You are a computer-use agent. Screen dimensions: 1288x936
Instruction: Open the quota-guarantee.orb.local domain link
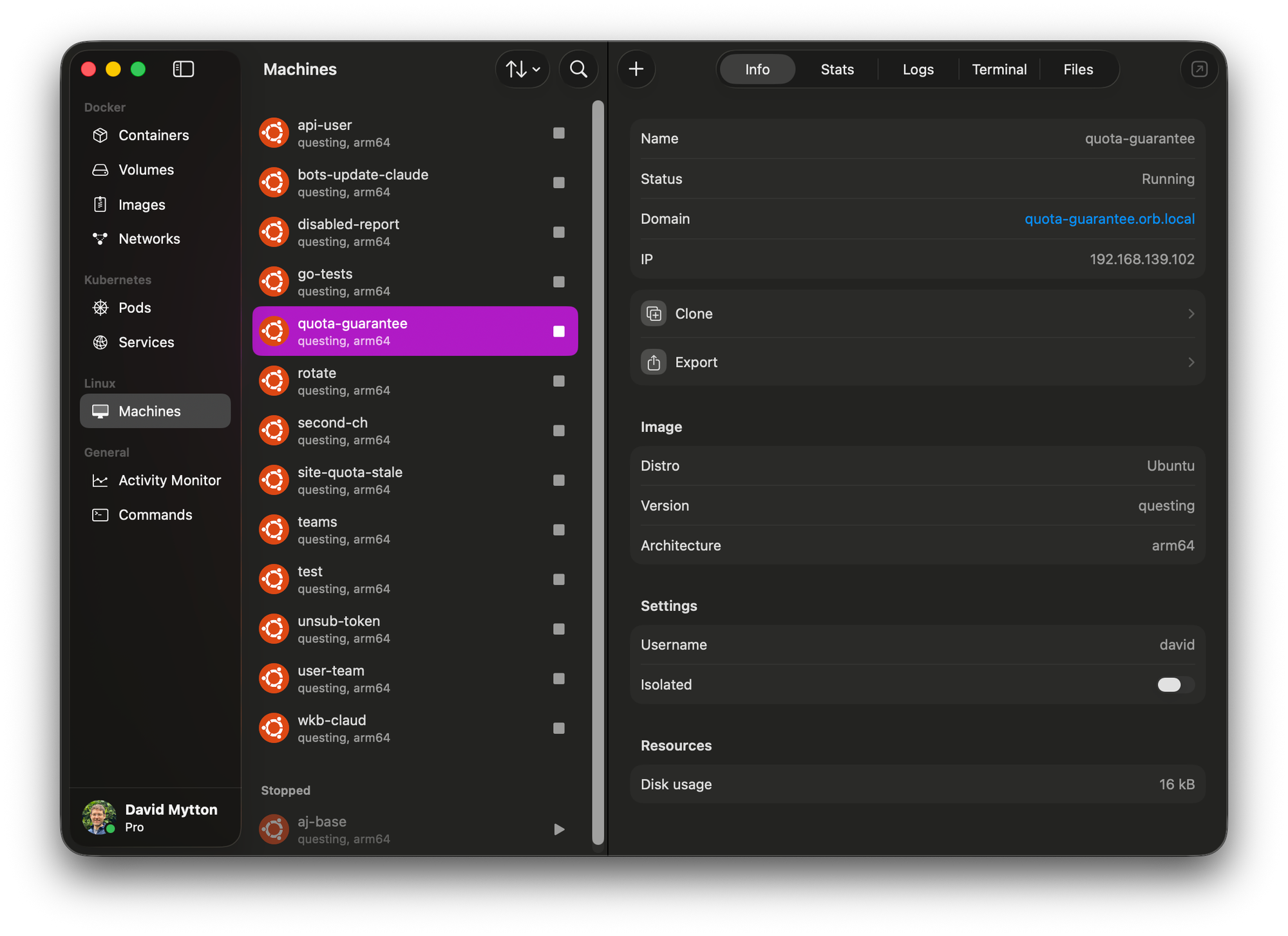click(x=1109, y=219)
